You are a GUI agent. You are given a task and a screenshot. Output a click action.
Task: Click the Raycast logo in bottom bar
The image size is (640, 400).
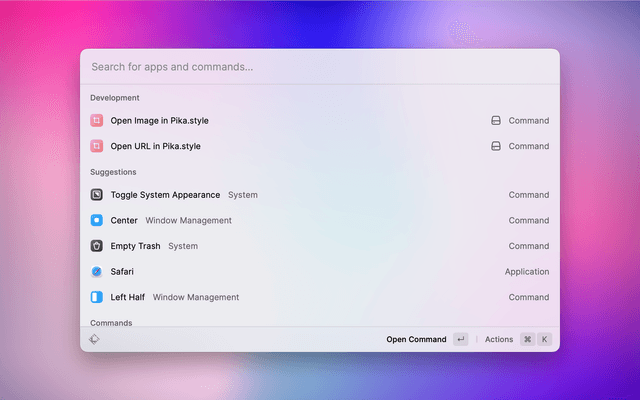[93, 339]
